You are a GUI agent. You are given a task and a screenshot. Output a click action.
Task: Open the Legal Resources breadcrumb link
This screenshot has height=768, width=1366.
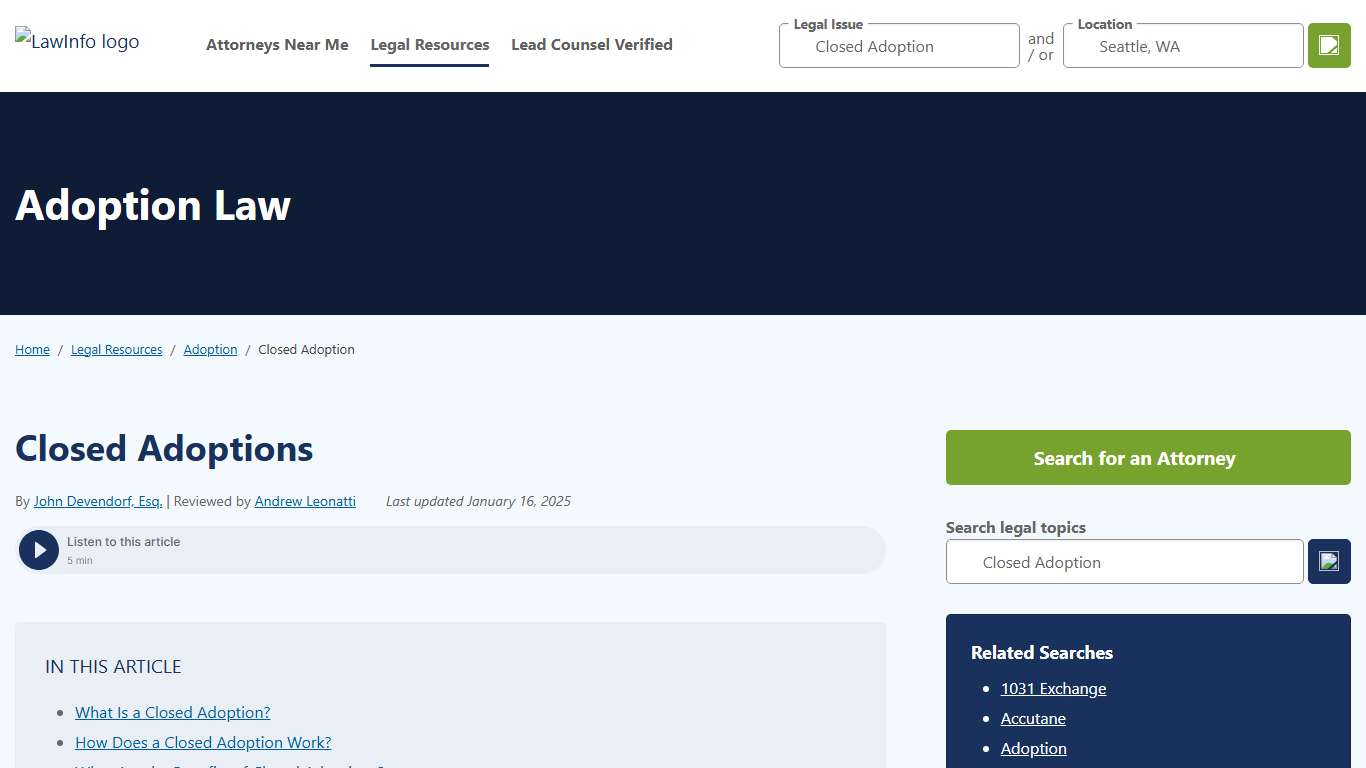click(116, 350)
